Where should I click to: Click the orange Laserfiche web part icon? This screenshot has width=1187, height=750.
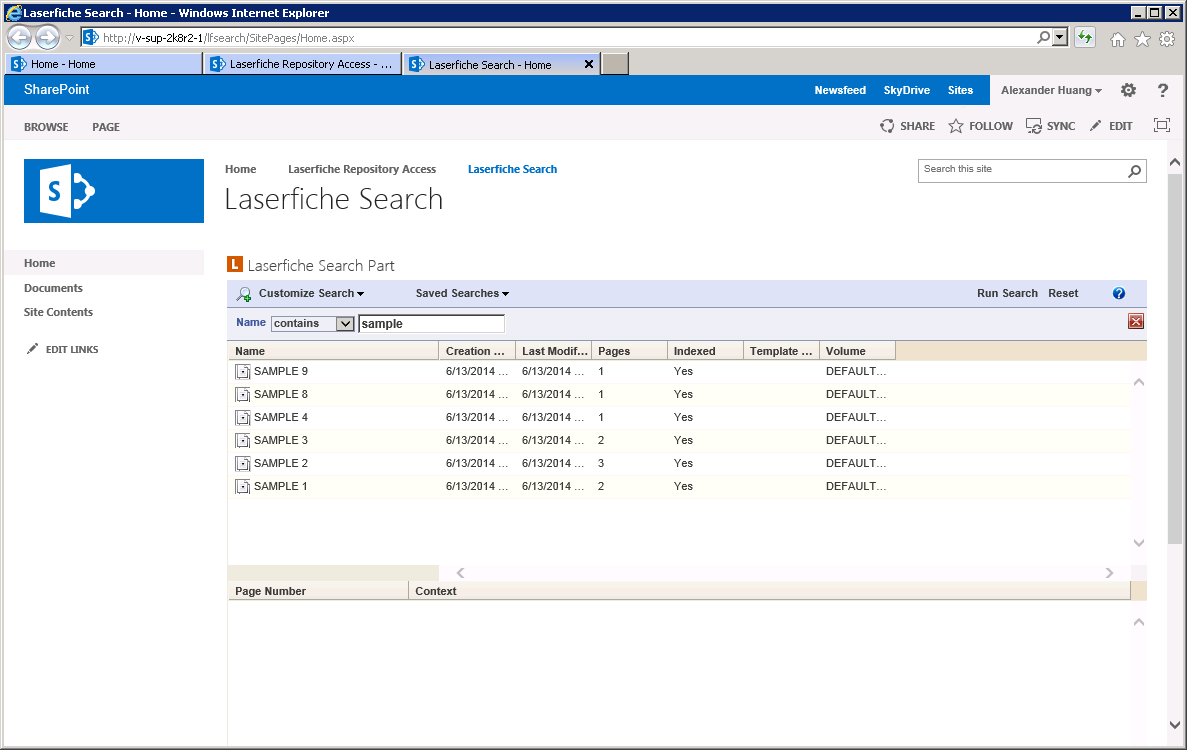(235, 264)
